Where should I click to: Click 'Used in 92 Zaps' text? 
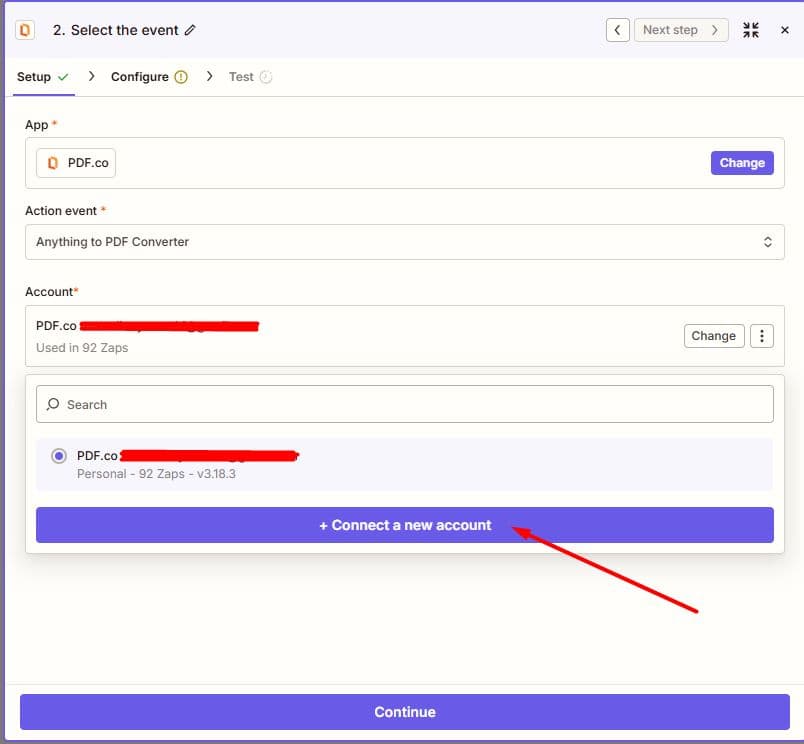[82, 348]
